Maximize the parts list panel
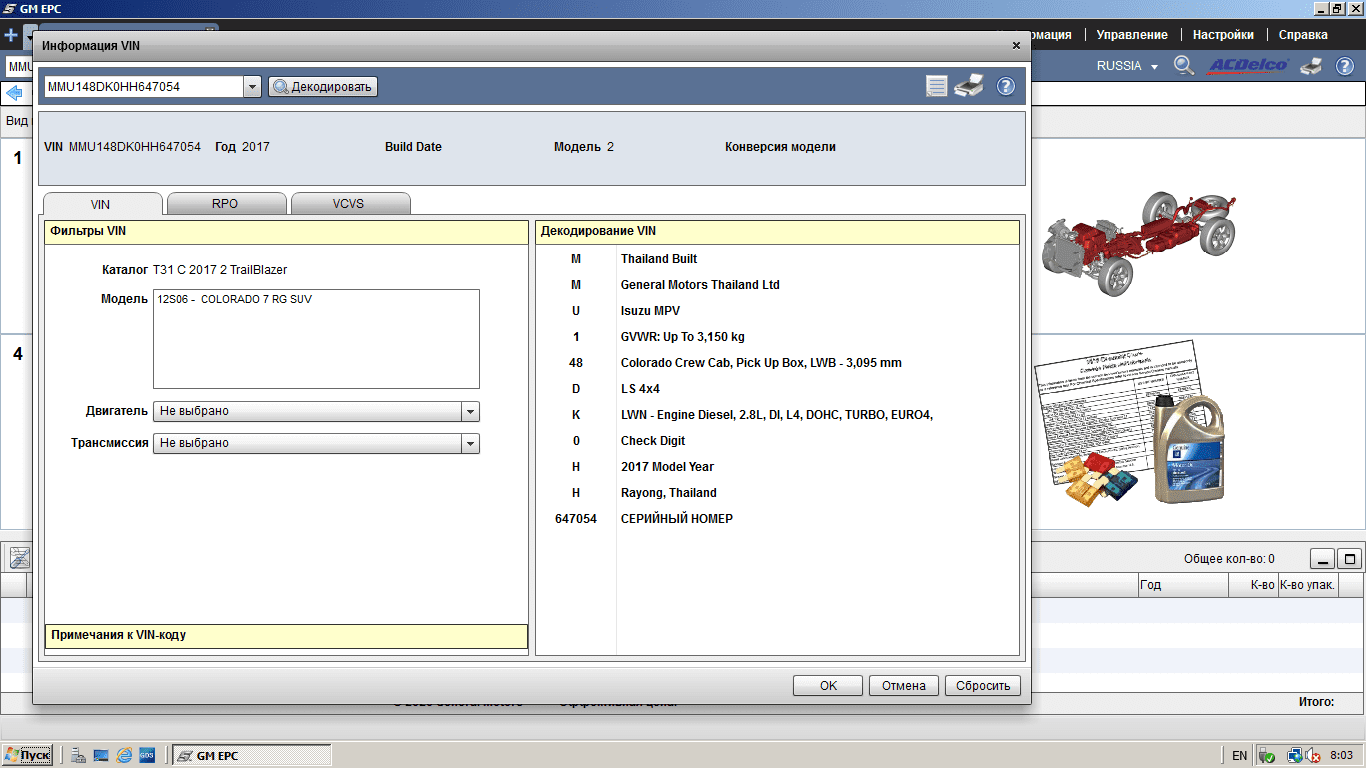The width and height of the screenshot is (1366, 768). [x=1349, y=559]
